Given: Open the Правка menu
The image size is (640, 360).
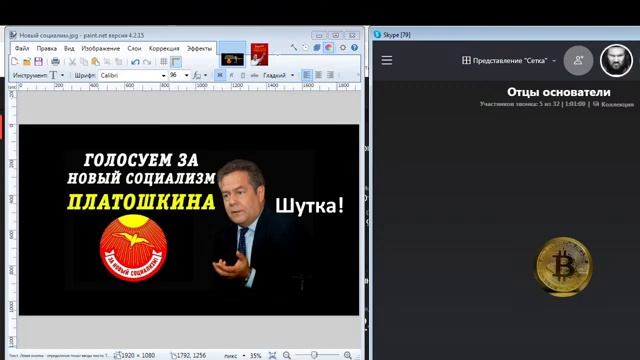Looking at the screenshot, I should 47,48.
